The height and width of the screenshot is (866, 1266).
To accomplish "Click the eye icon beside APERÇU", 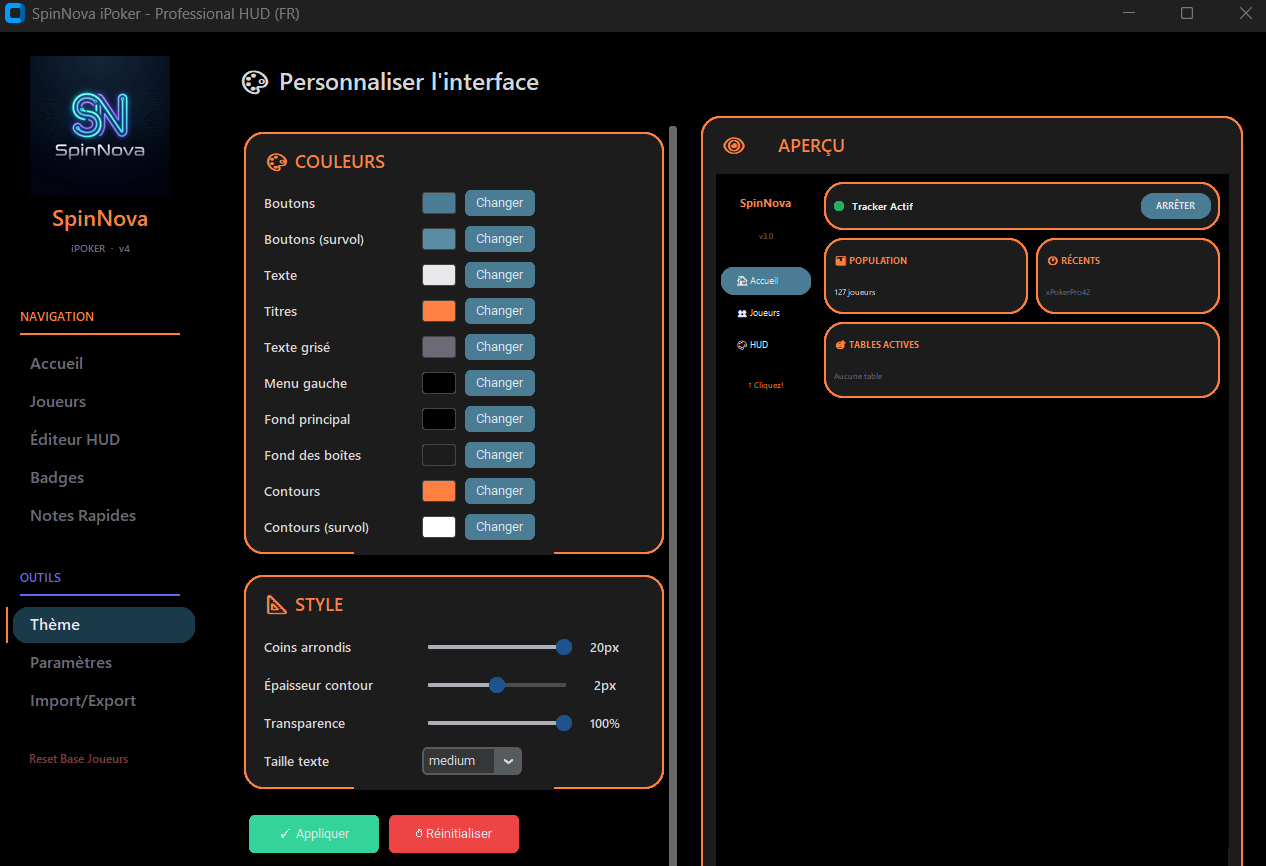I will (x=734, y=146).
